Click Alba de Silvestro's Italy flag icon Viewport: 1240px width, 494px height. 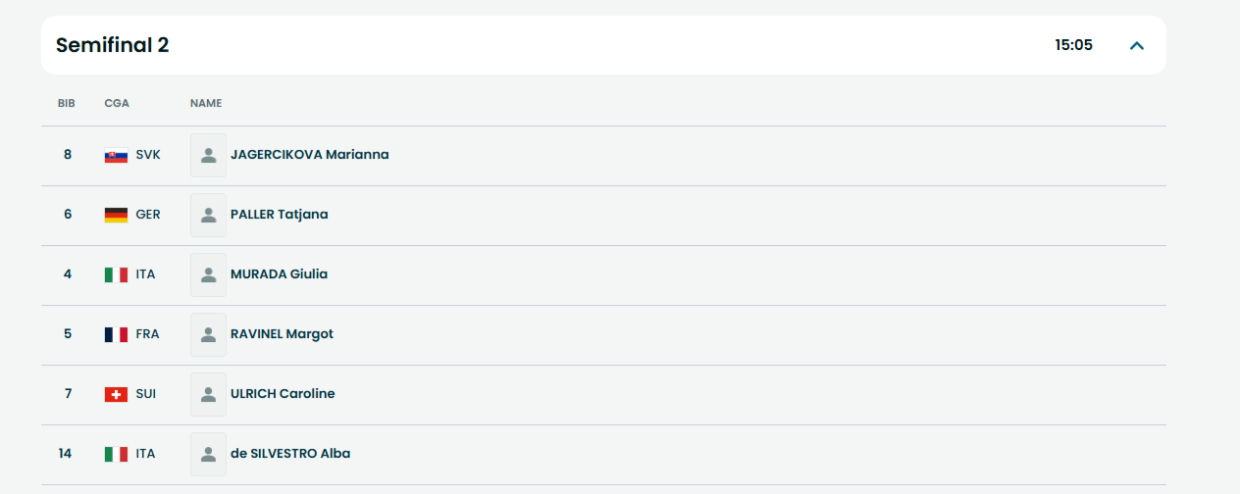(116, 454)
